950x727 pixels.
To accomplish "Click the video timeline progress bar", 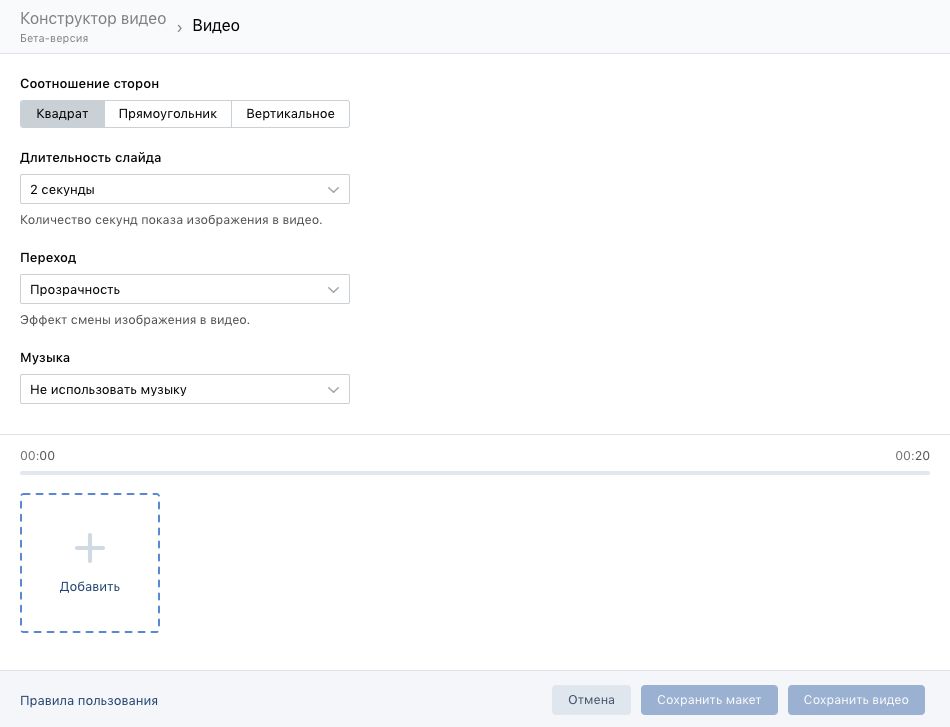I will point(475,472).
